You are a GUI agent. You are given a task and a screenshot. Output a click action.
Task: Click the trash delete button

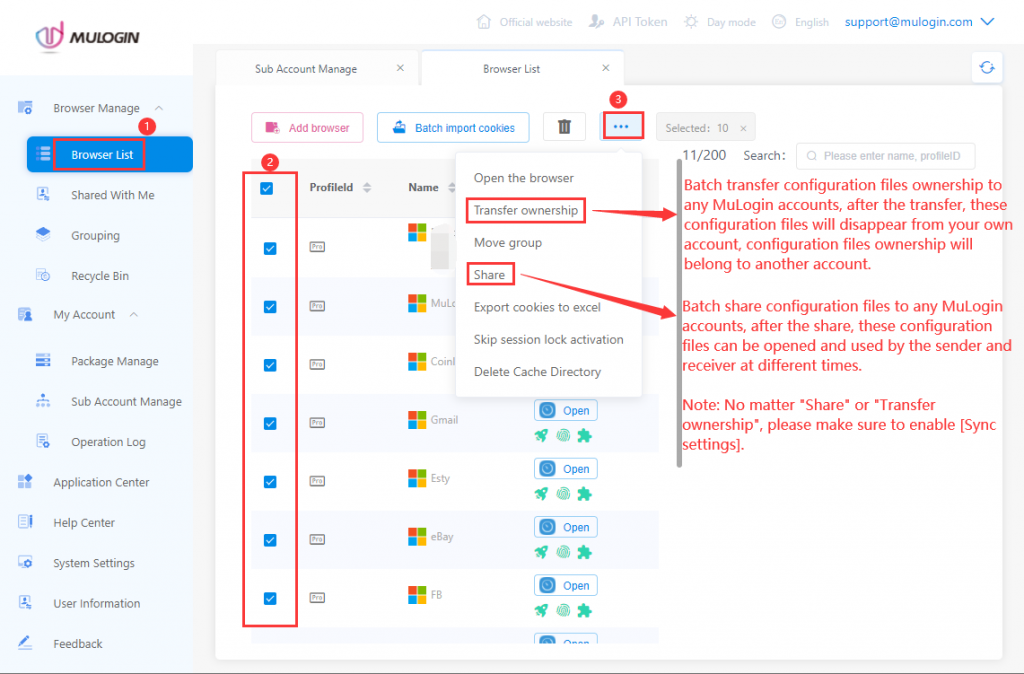(x=564, y=127)
